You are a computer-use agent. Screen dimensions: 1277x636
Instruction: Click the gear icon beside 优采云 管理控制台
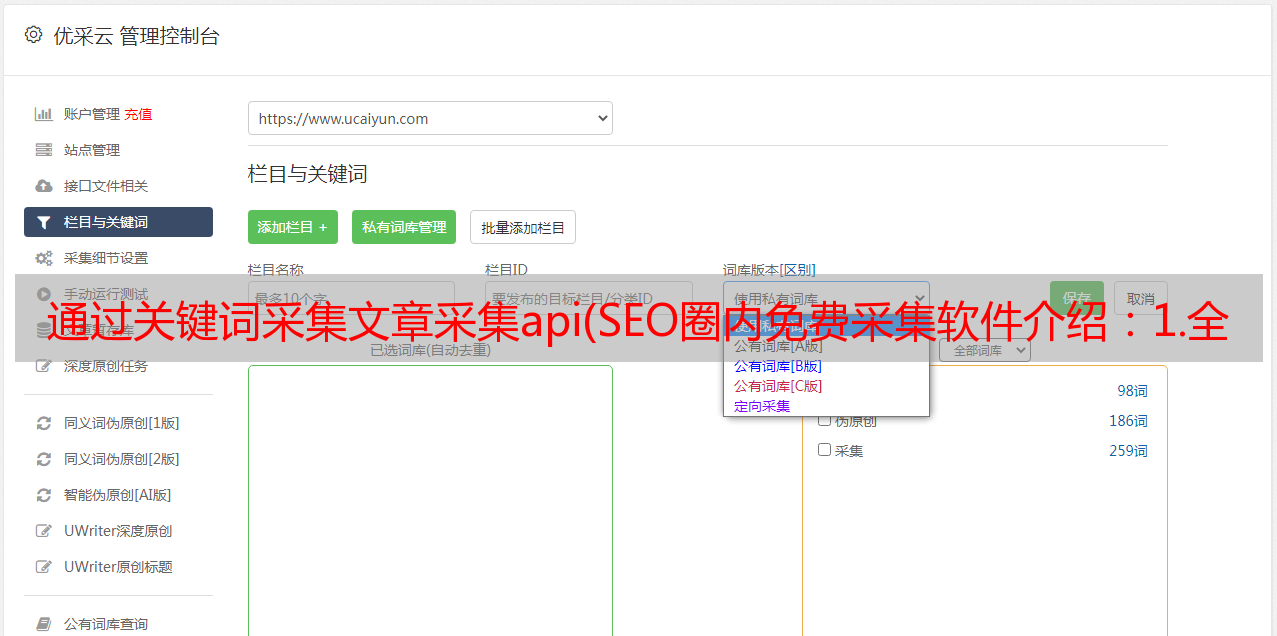click(x=33, y=35)
